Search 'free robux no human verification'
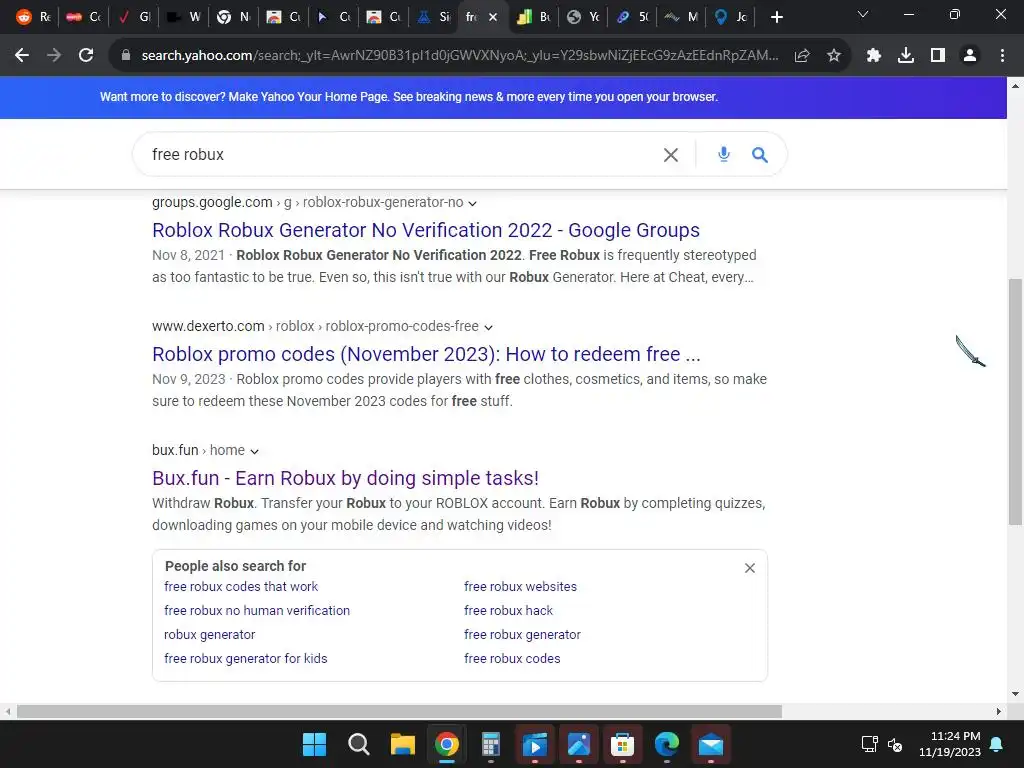Screen dimensions: 1024x768 pos(257,611)
